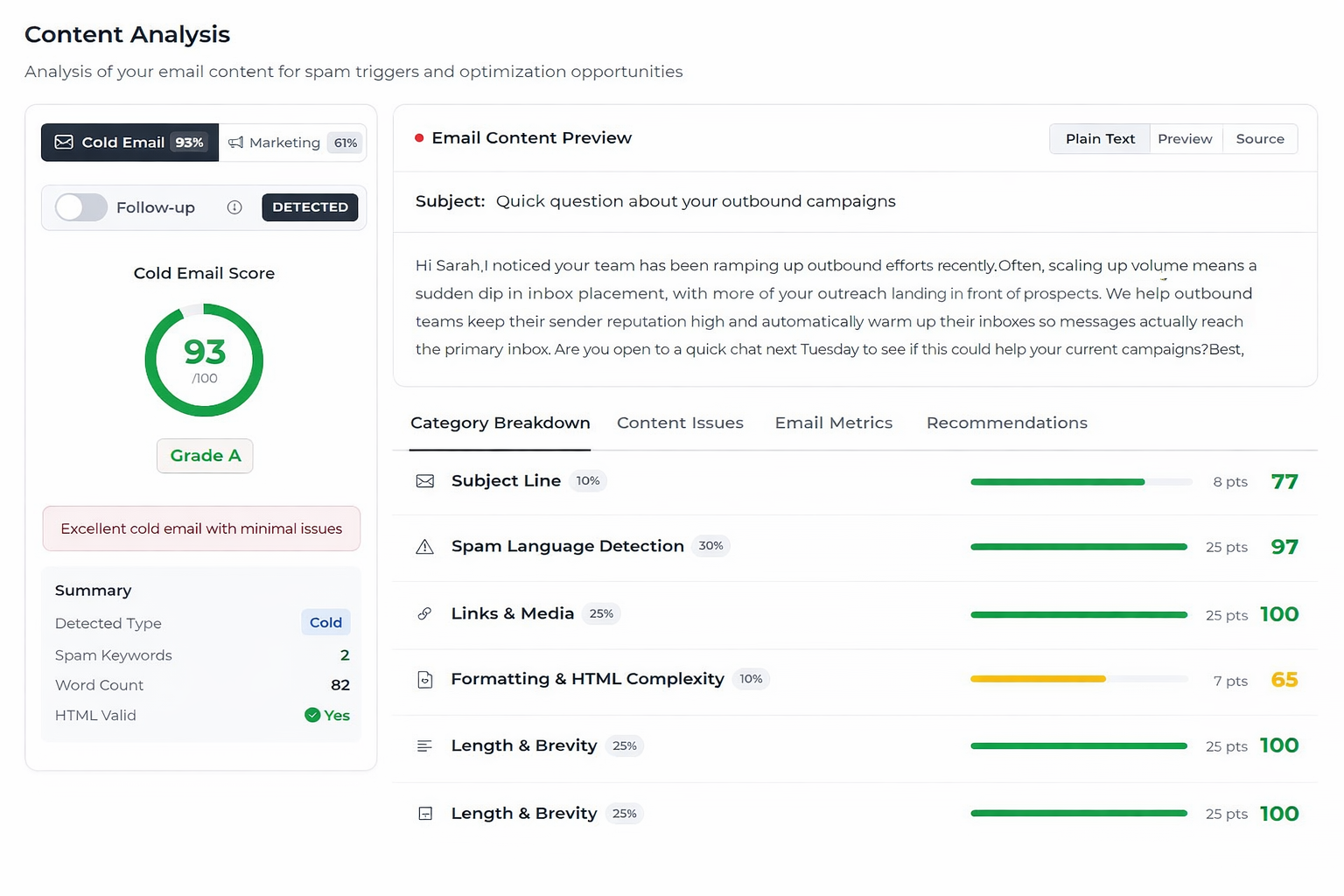Screen dimensions: 1344x896
Task: Click the circular 93/100 score gauge
Action: pyautogui.click(x=204, y=360)
